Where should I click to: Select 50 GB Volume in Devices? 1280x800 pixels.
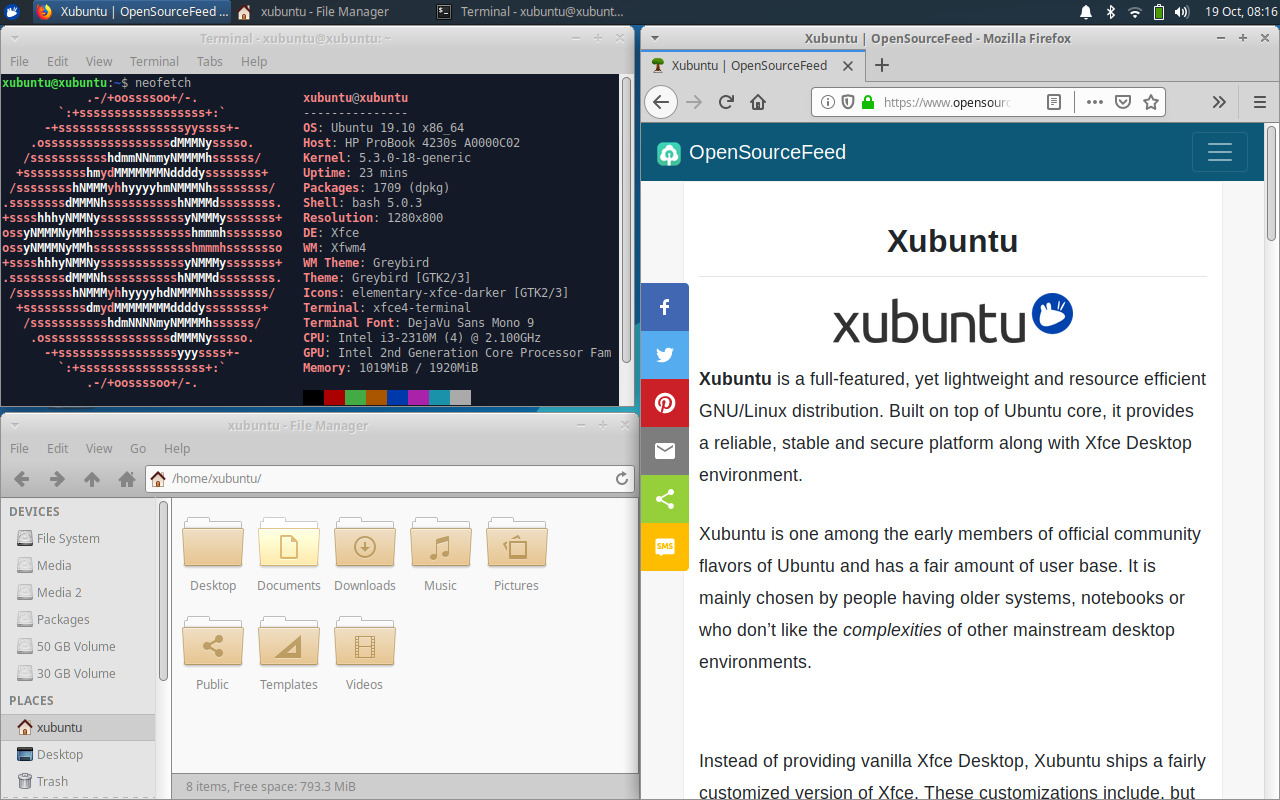tap(76, 646)
